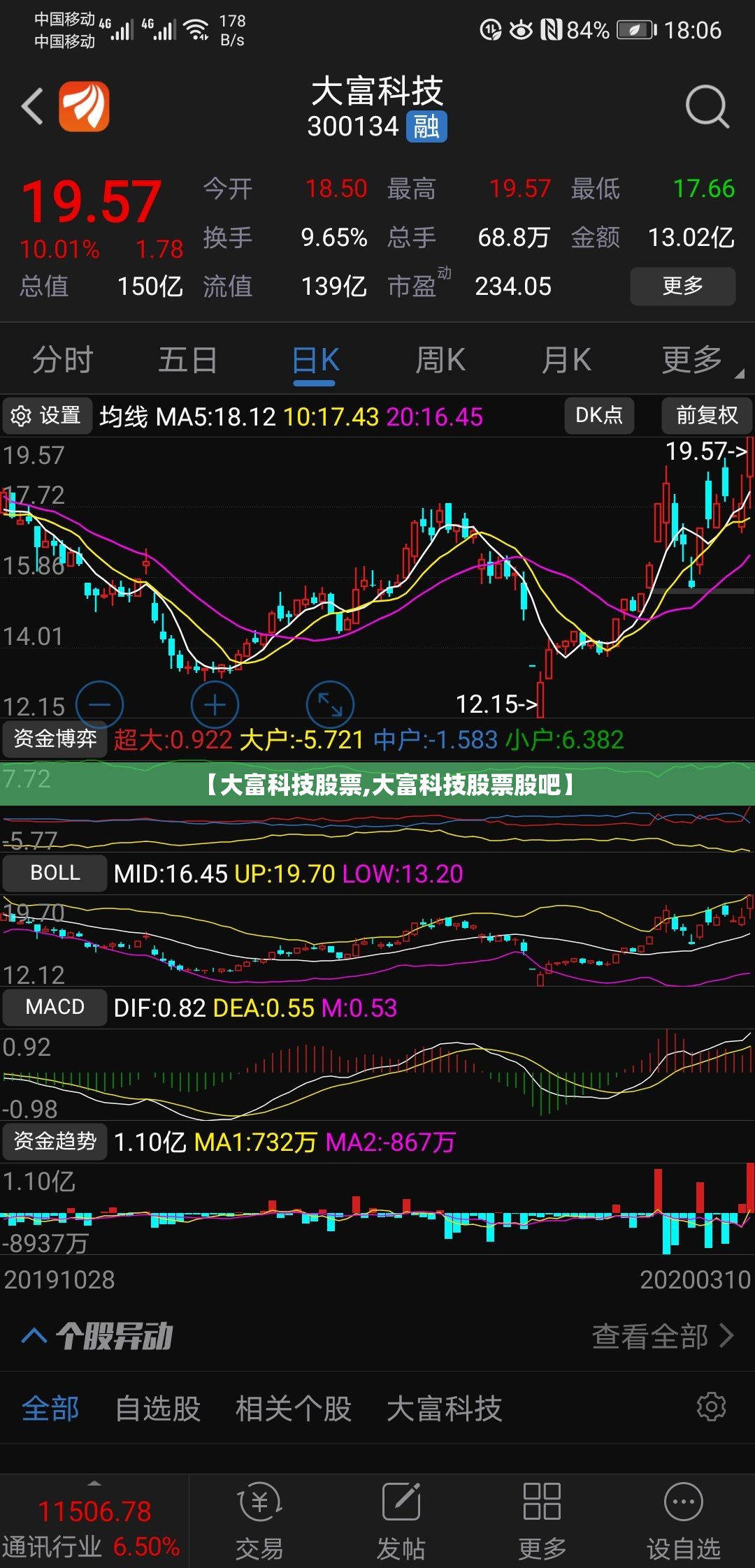Tap start date 20191028
This screenshot has width=755, height=1568.
[59, 1279]
